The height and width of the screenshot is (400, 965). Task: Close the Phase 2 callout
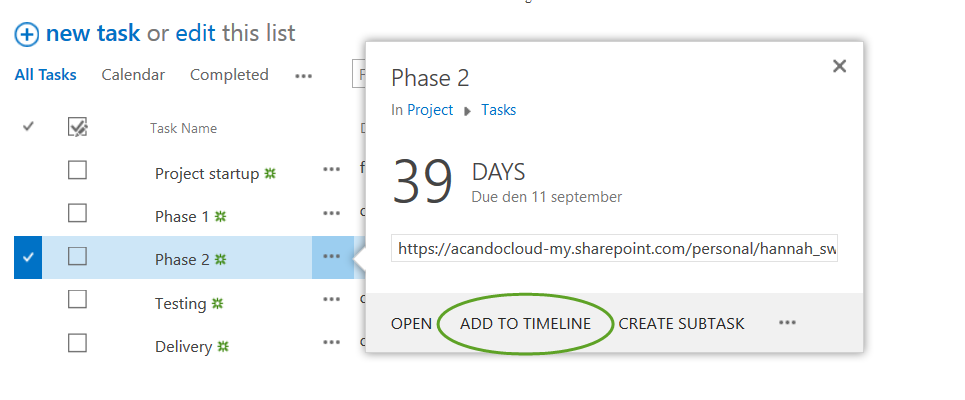[839, 66]
